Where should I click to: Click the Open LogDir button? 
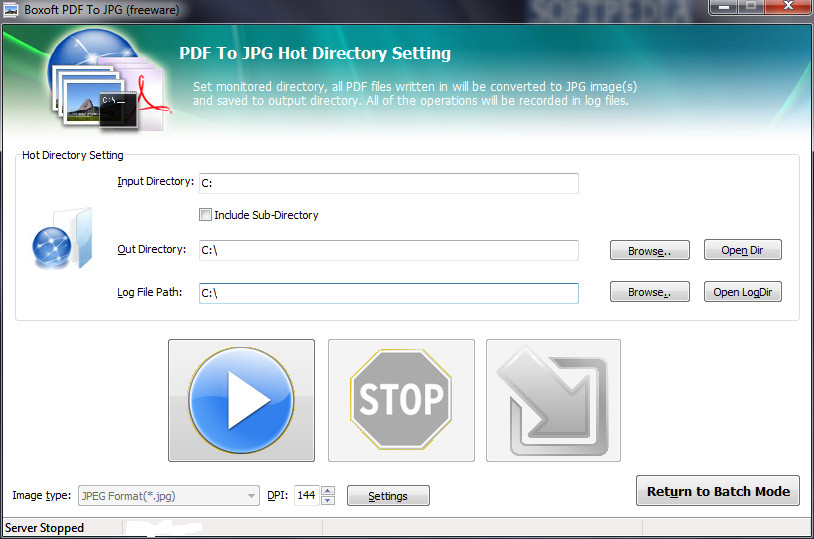click(x=742, y=292)
